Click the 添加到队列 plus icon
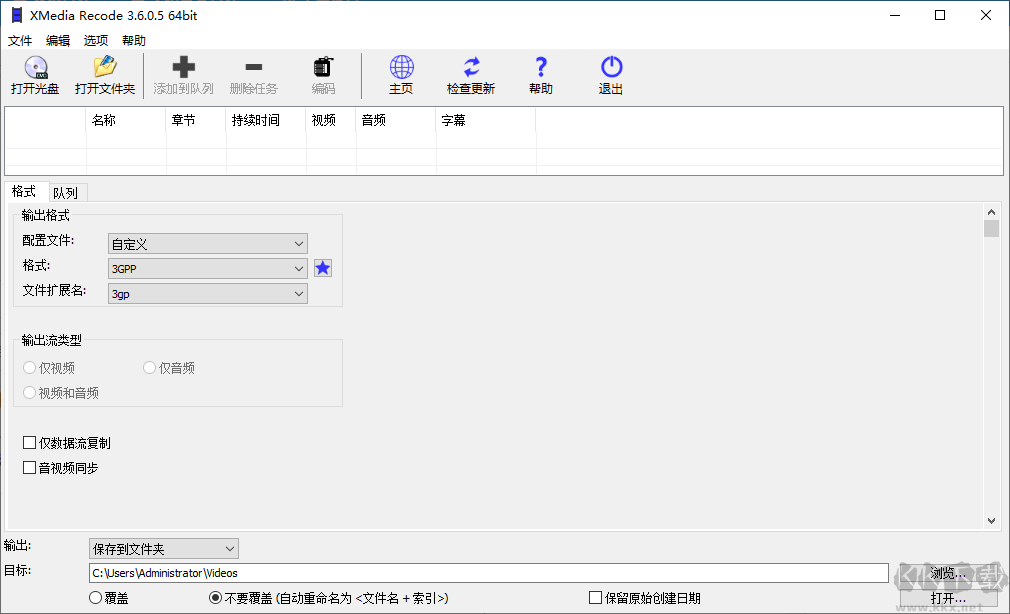This screenshot has height=614, width=1010. (184, 66)
